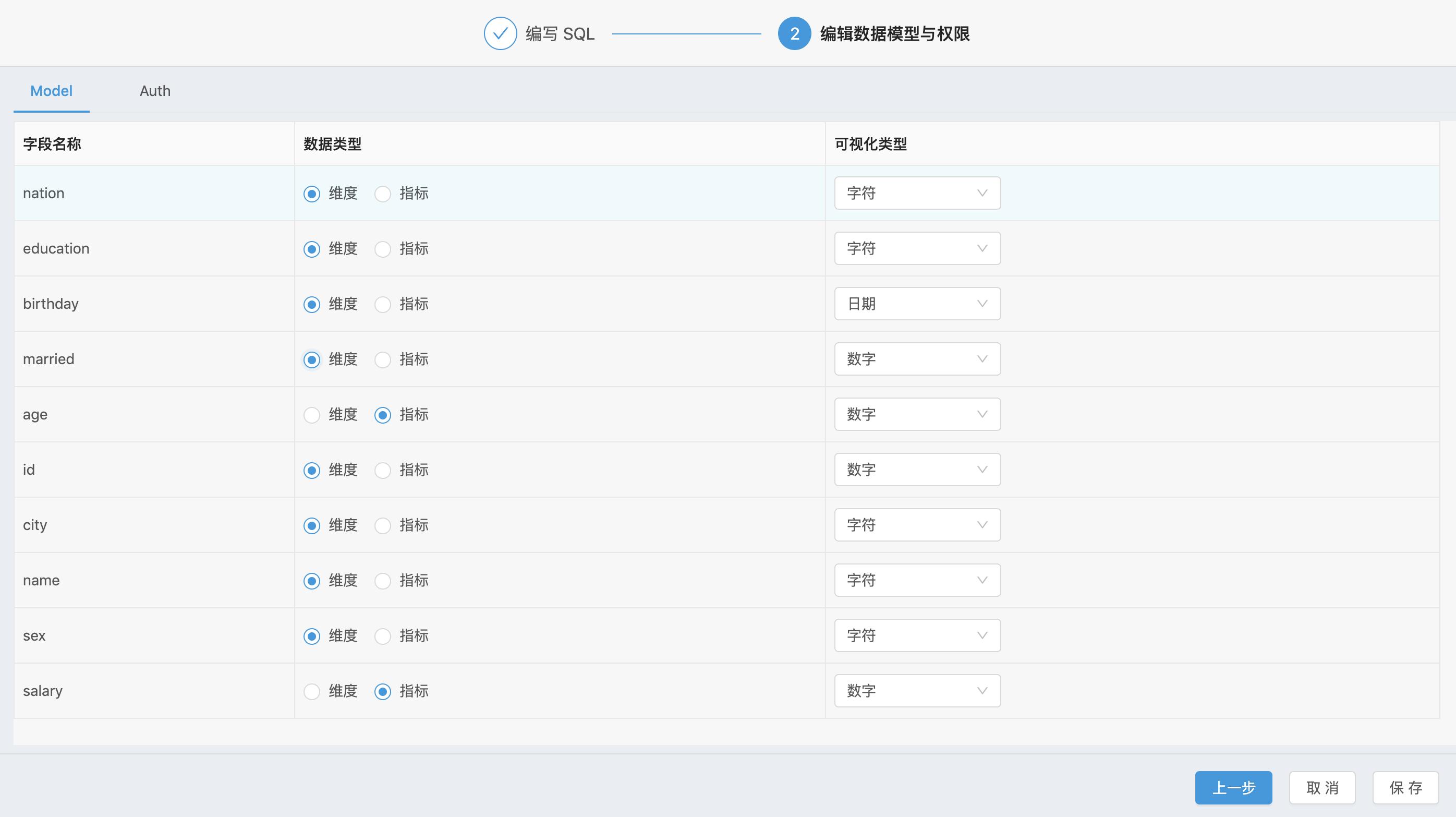Select 指标 for the sex field
Viewport: 1456px width, 817px height.
383,635
